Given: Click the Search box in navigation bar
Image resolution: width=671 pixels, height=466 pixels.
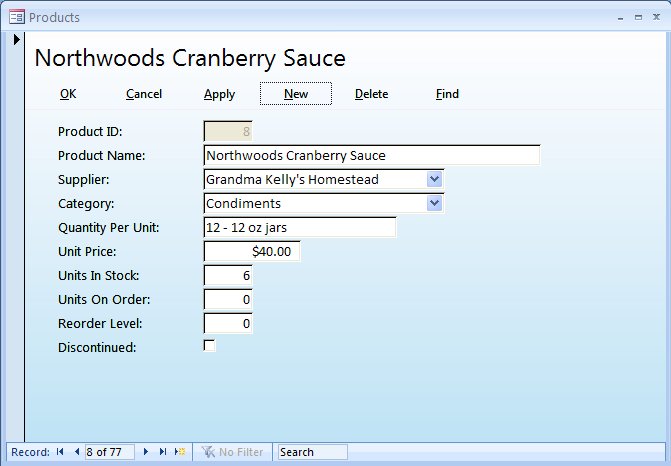Looking at the screenshot, I should point(313,452).
